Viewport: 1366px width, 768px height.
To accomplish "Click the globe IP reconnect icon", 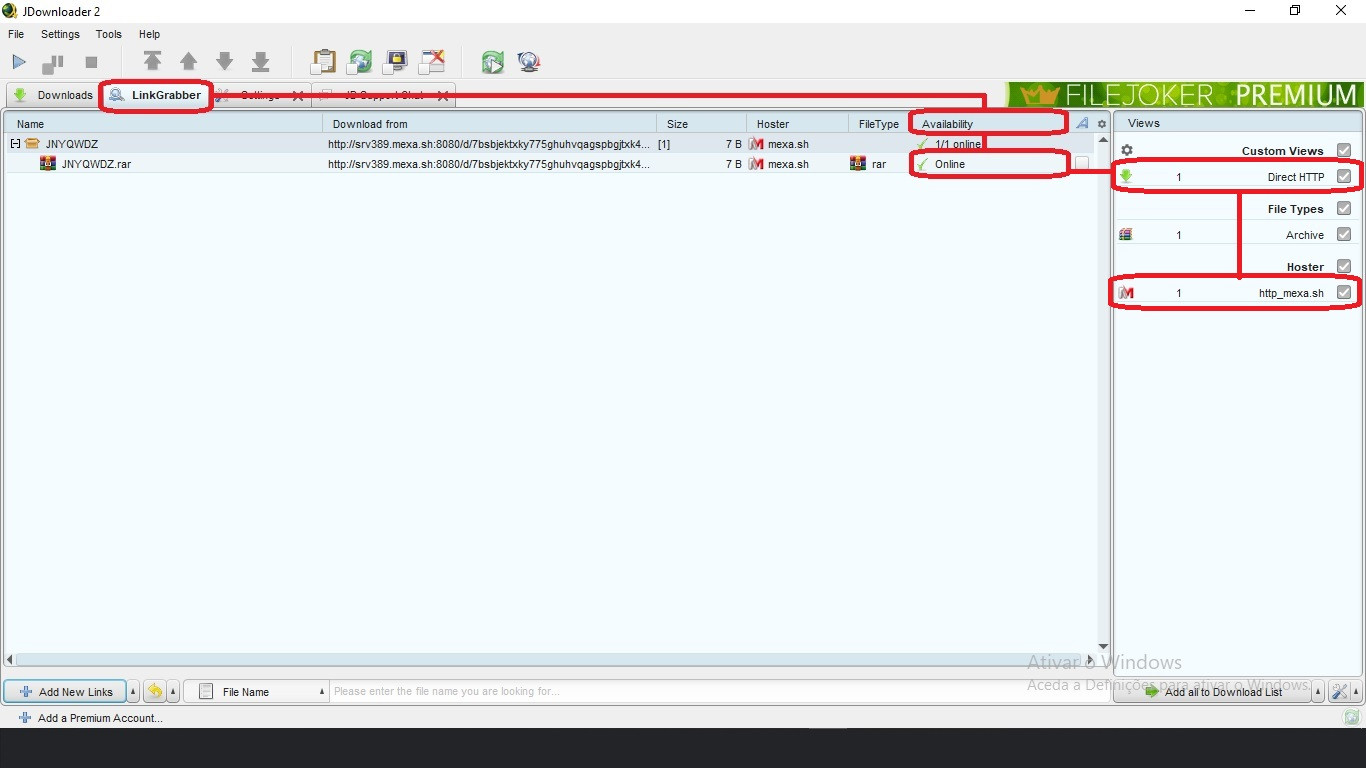I will (529, 62).
